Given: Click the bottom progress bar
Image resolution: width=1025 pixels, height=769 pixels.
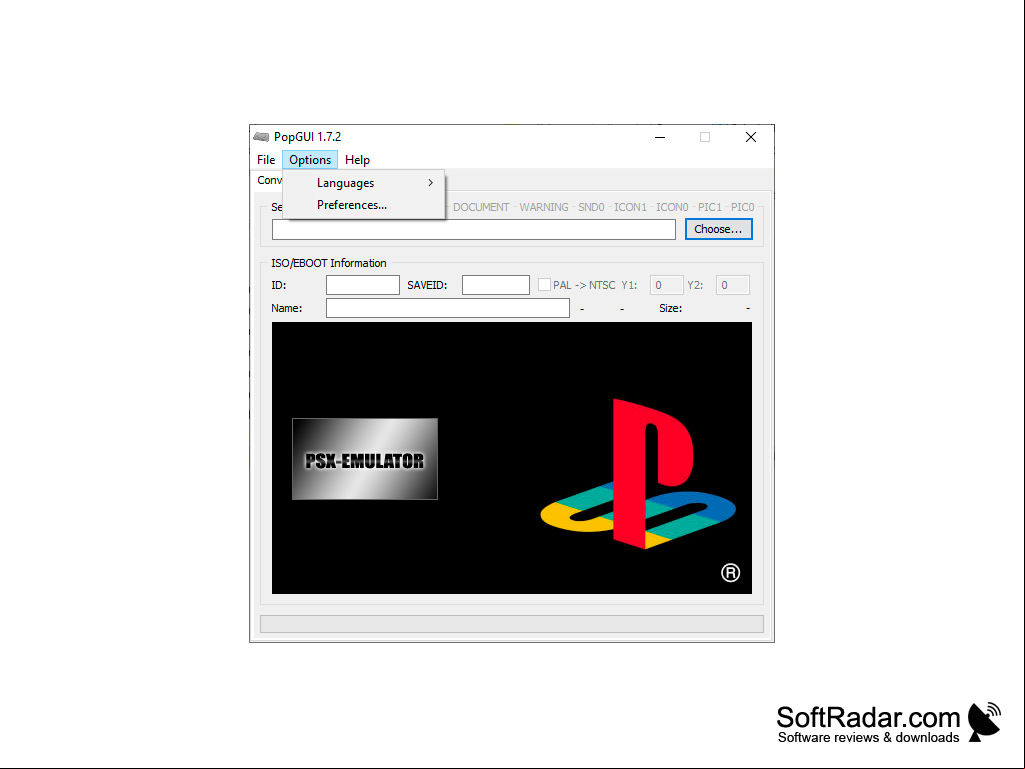Looking at the screenshot, I should pos(512,624).
